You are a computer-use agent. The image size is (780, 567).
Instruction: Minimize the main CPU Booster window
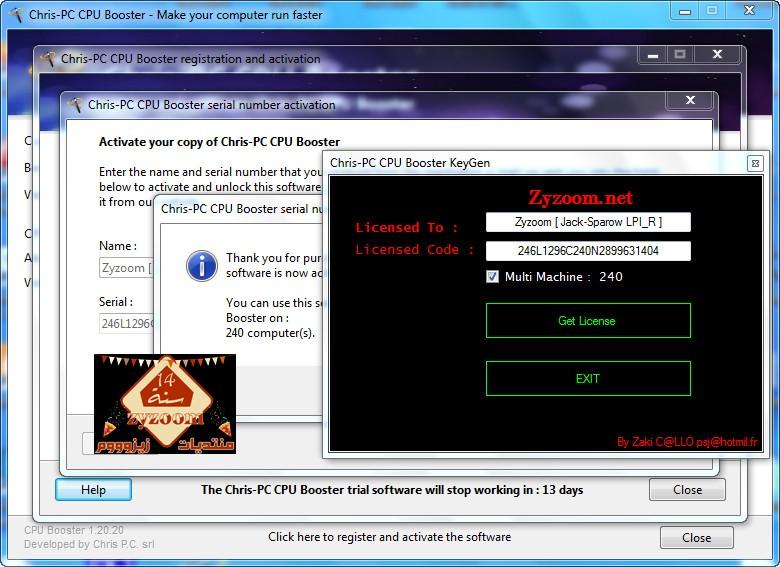(685, 10)
